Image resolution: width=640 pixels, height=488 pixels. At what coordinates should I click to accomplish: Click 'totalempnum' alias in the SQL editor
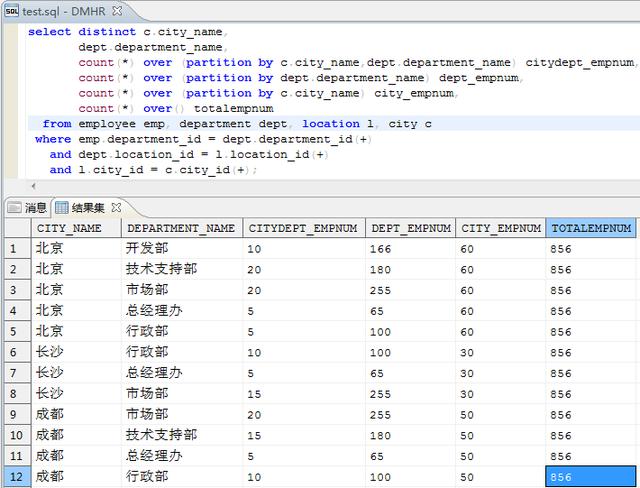[233, 109]
